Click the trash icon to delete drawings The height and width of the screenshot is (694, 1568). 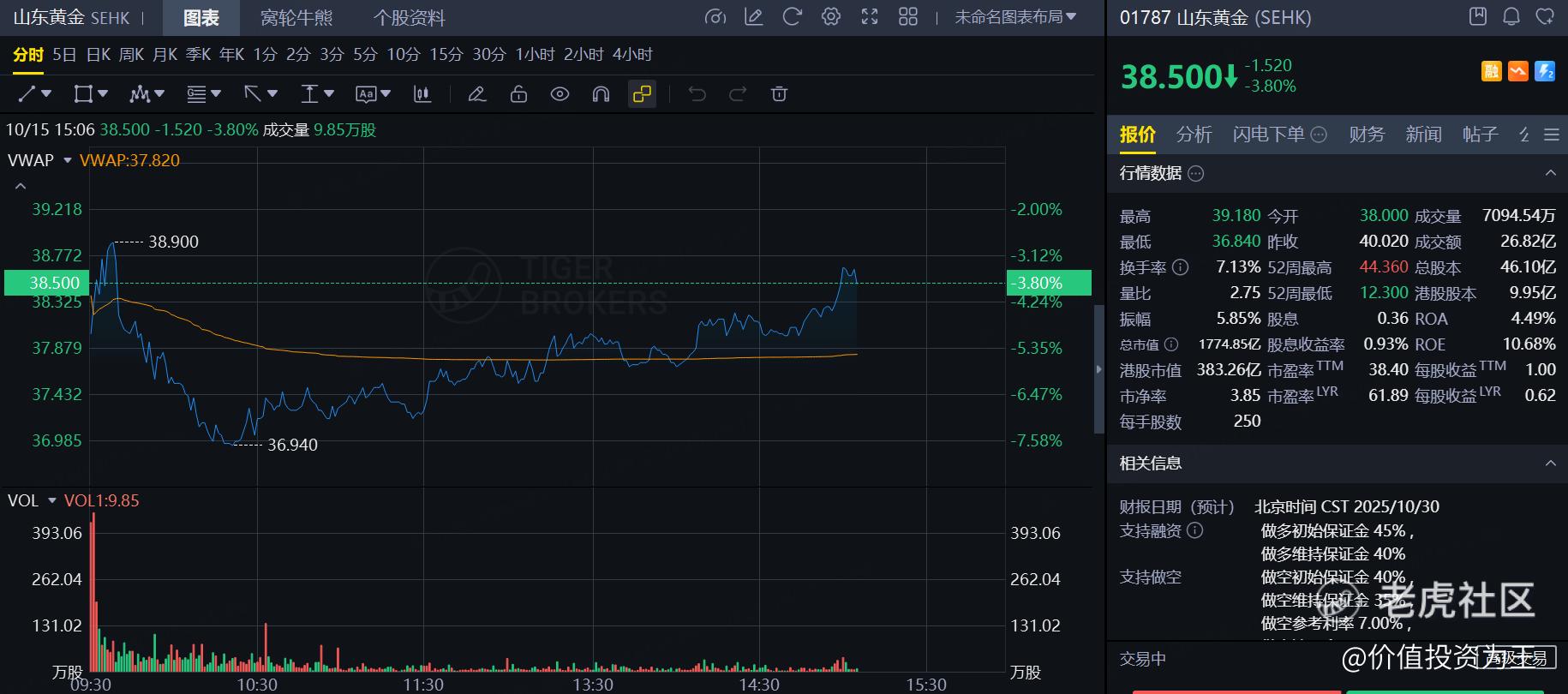pyautogui.click(x=779, y=94)
